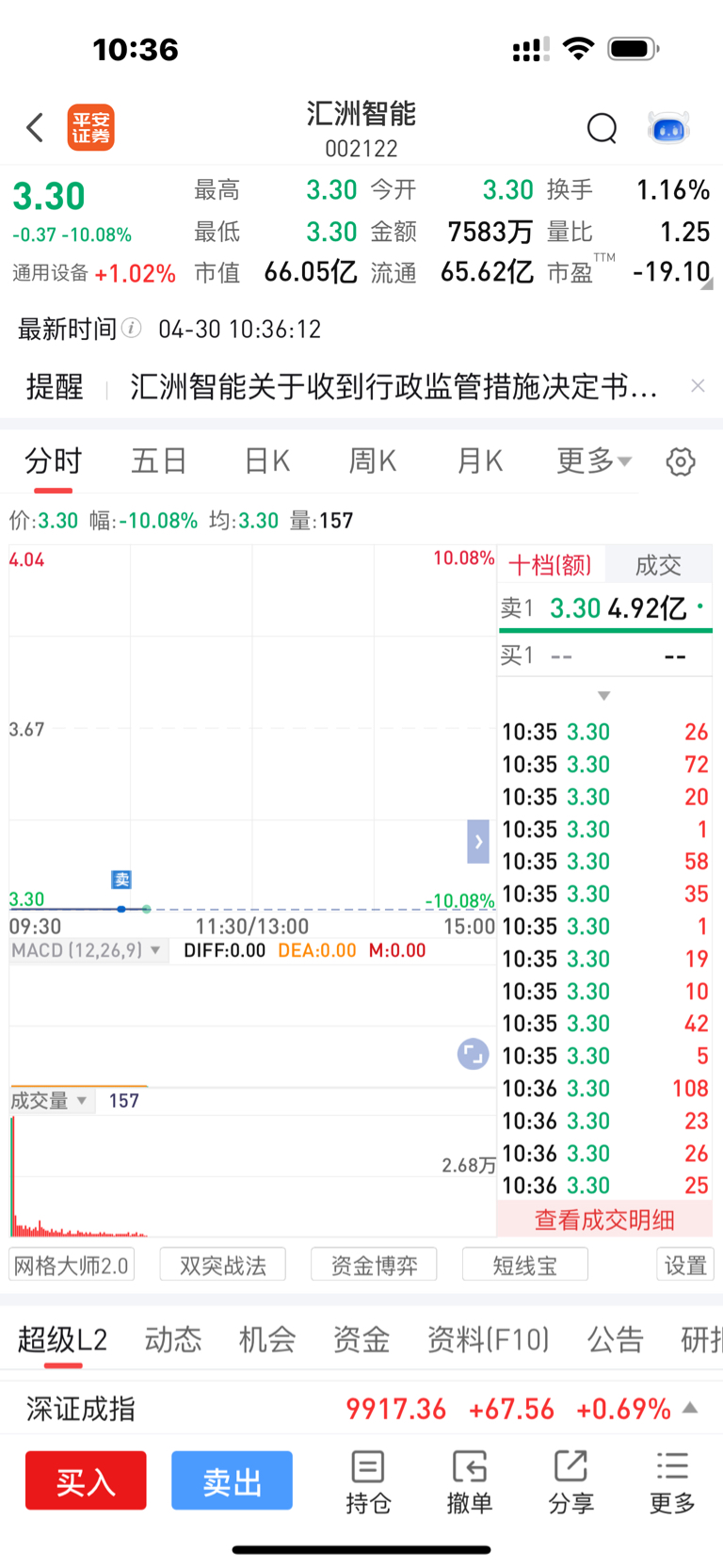Open the 更多 menu icon at bottom

(672, 1481)
